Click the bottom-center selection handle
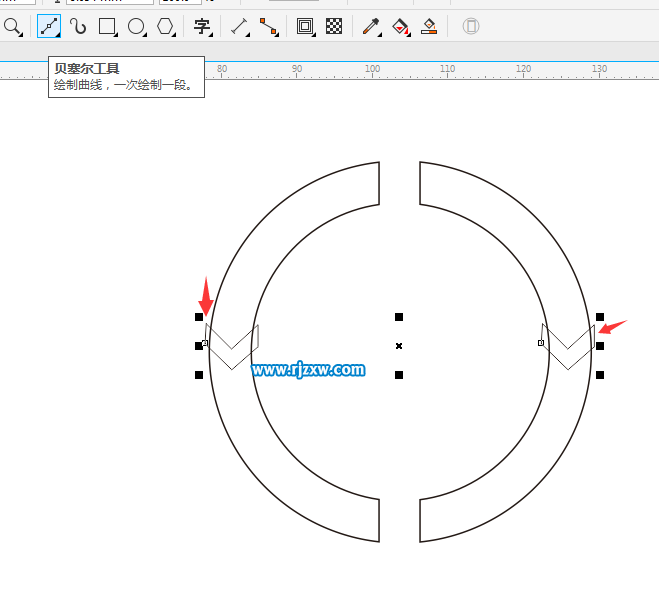The image size is (659, 596). [x=399, y=375]
